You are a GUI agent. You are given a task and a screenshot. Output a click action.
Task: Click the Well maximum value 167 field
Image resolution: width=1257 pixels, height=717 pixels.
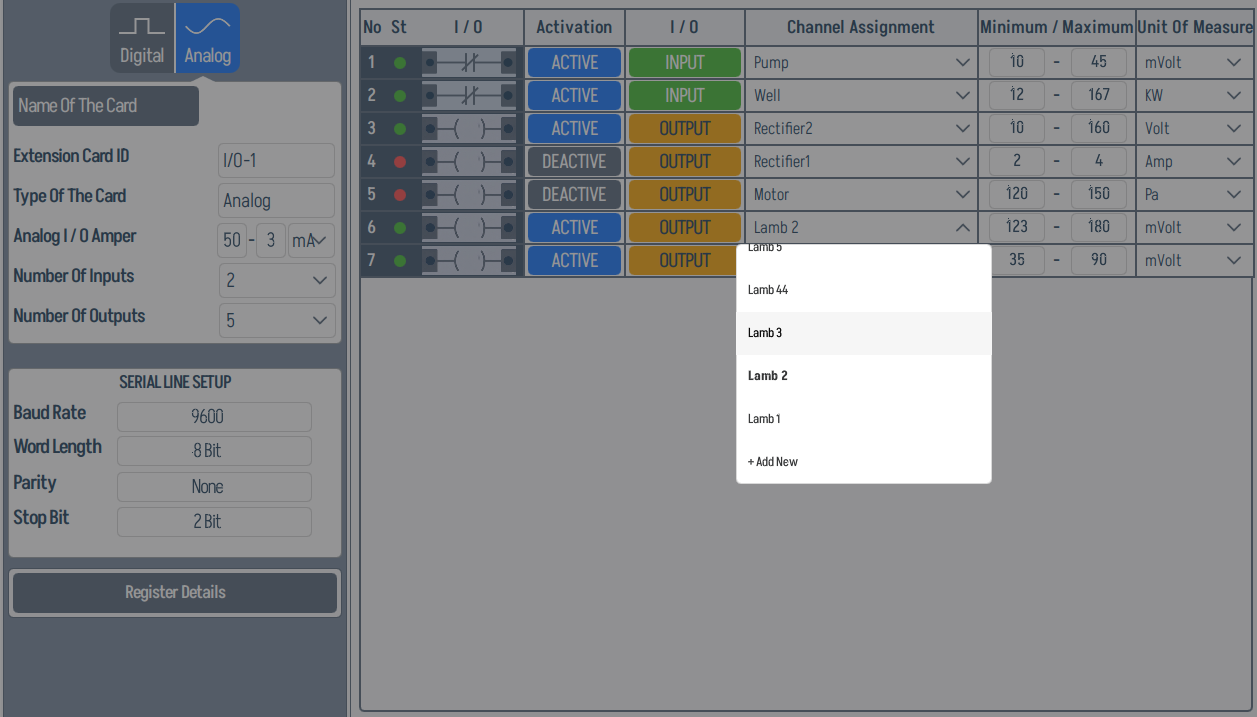tap(1099, 95)
